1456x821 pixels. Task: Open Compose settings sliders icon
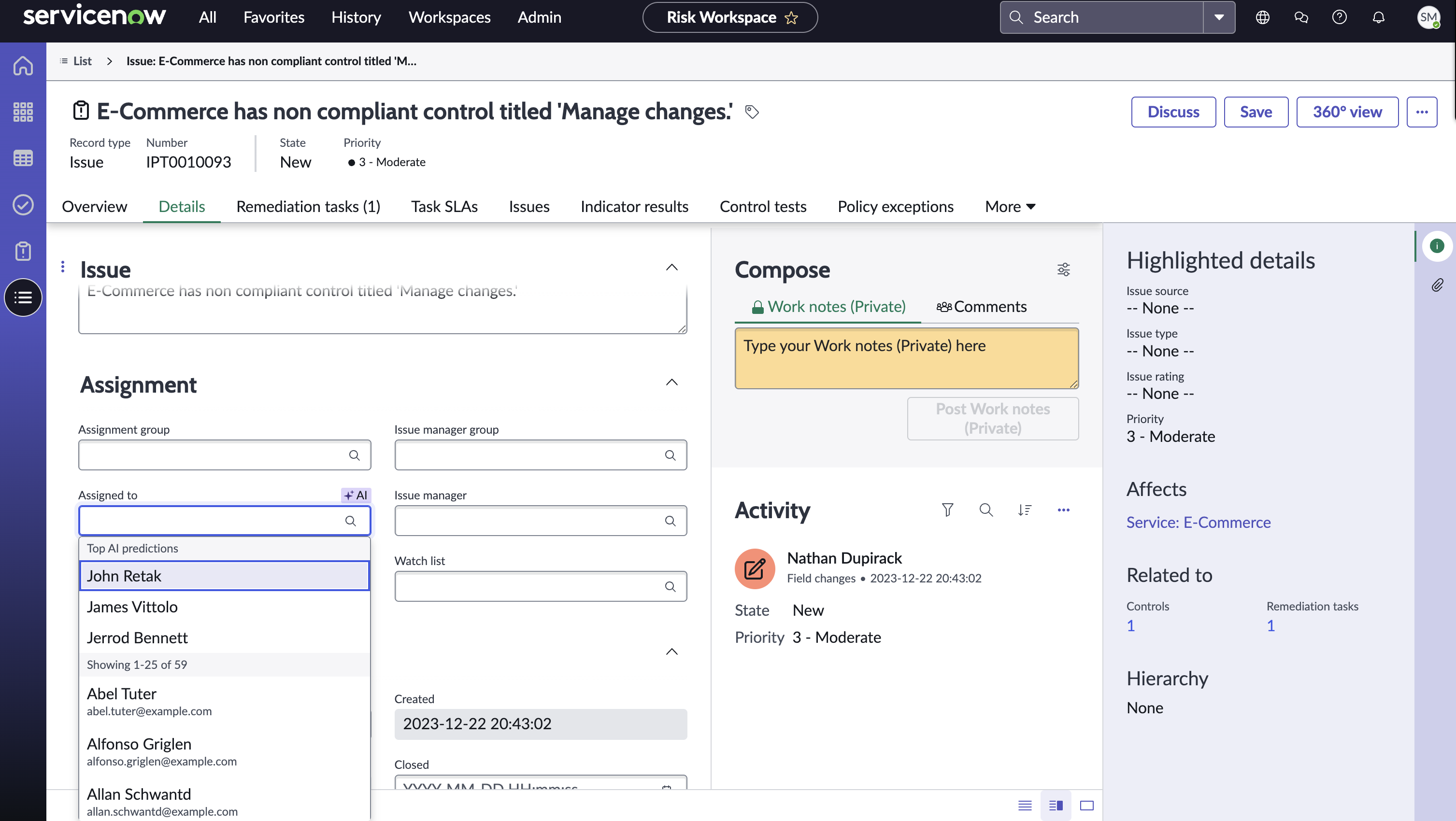1064,269
